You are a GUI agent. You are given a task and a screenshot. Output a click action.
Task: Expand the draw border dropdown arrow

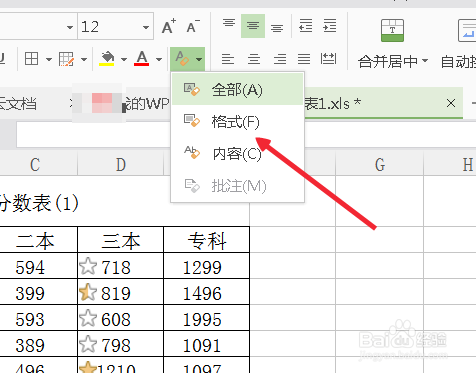tap(84, 59)
